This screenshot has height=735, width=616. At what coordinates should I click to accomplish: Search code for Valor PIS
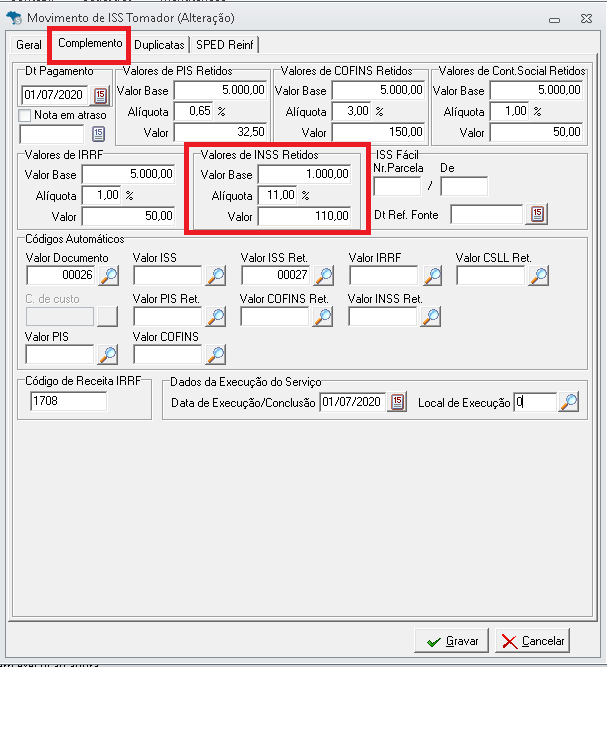point(108,355)
